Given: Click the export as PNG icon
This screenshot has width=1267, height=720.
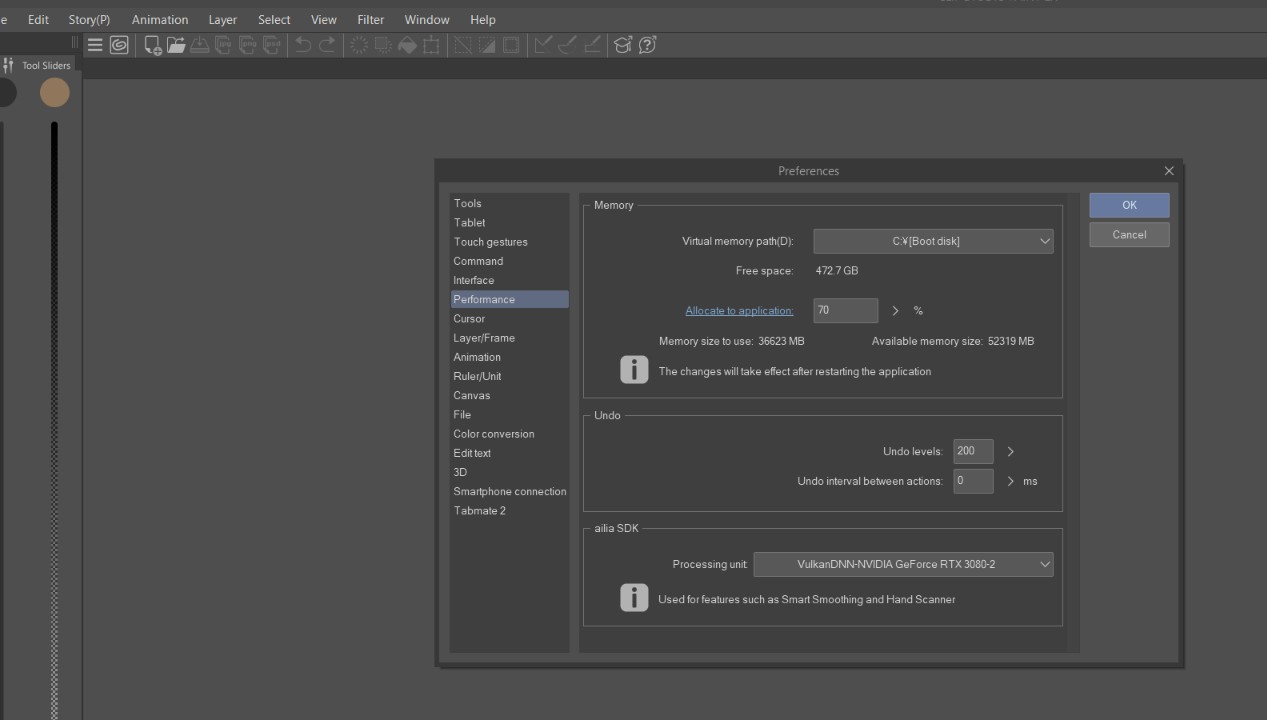Looking at the screenshot, I should pos(247,45).
